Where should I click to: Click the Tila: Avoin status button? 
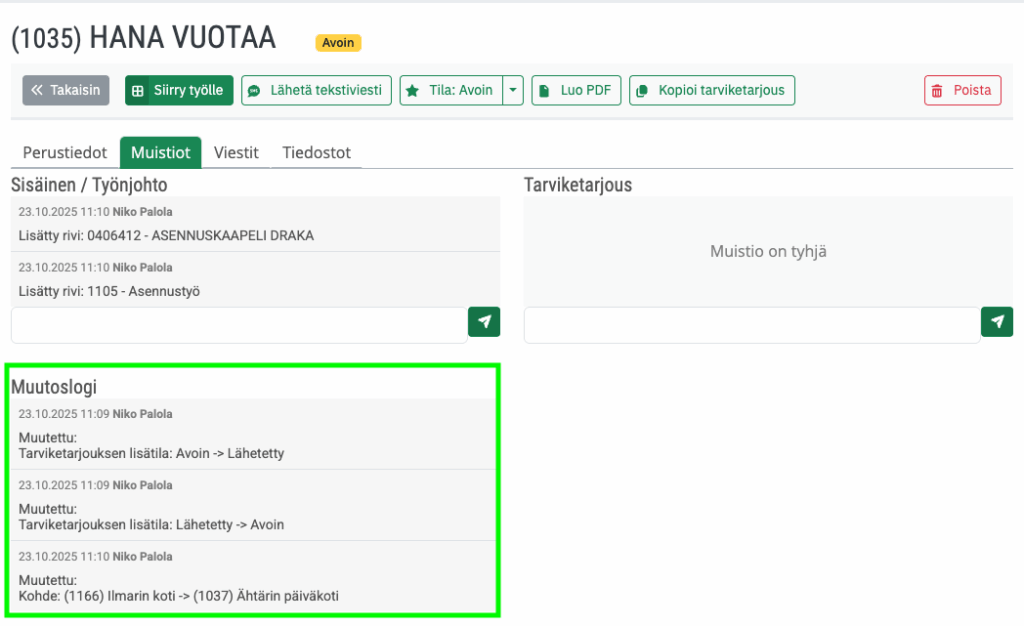[451, 90]
